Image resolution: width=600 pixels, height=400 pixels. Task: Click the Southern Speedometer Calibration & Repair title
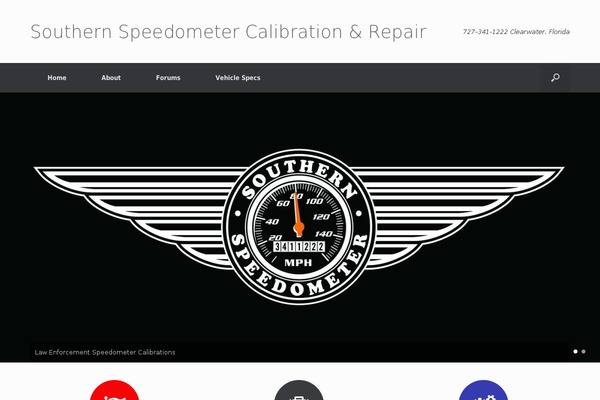coord(228,32)
